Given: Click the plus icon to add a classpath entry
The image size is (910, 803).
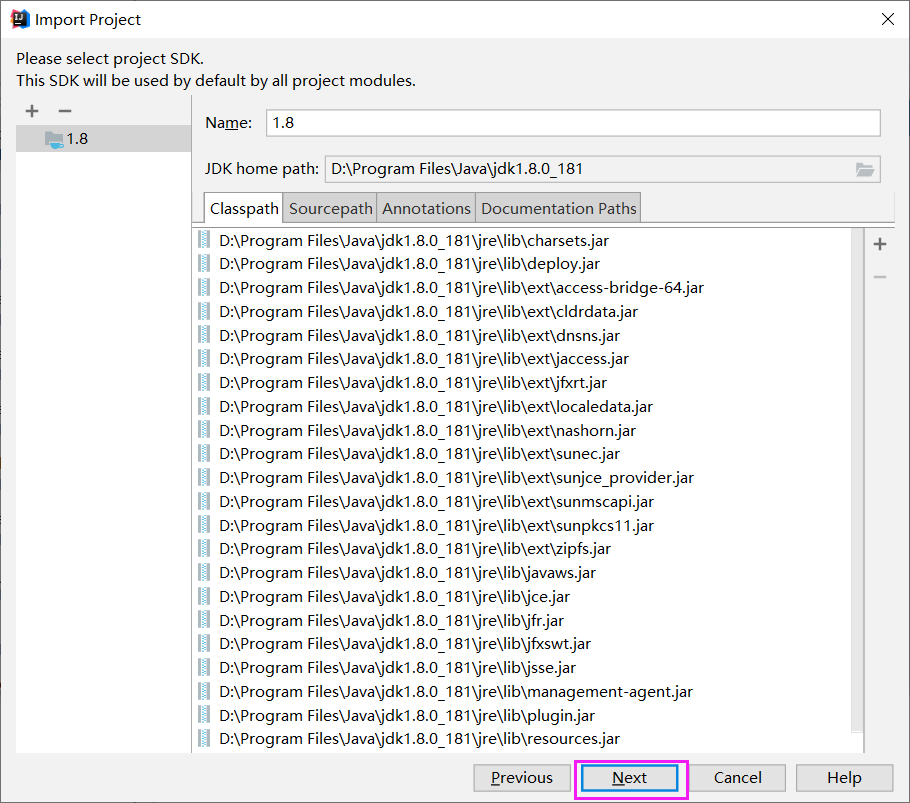Looking at the screenshot, I should (x=879, y=243).
